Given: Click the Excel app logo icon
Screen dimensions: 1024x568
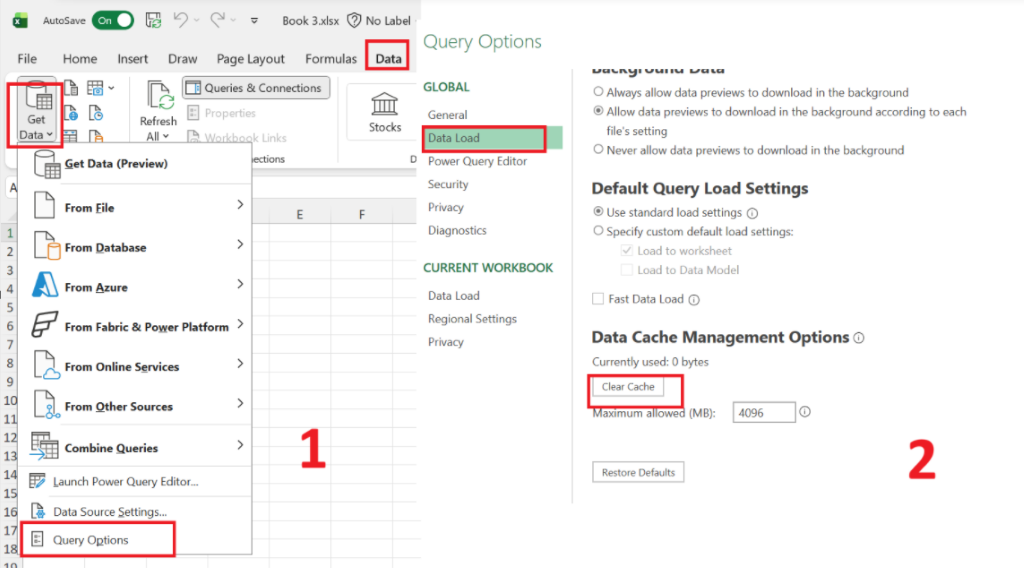Looking at the screenshot, I should tap(20, 20).
